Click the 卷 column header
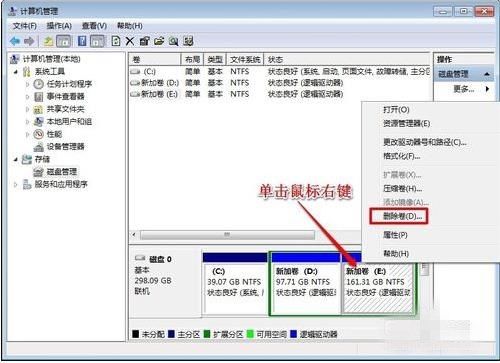The image size is (500, 363). [155, 60]
